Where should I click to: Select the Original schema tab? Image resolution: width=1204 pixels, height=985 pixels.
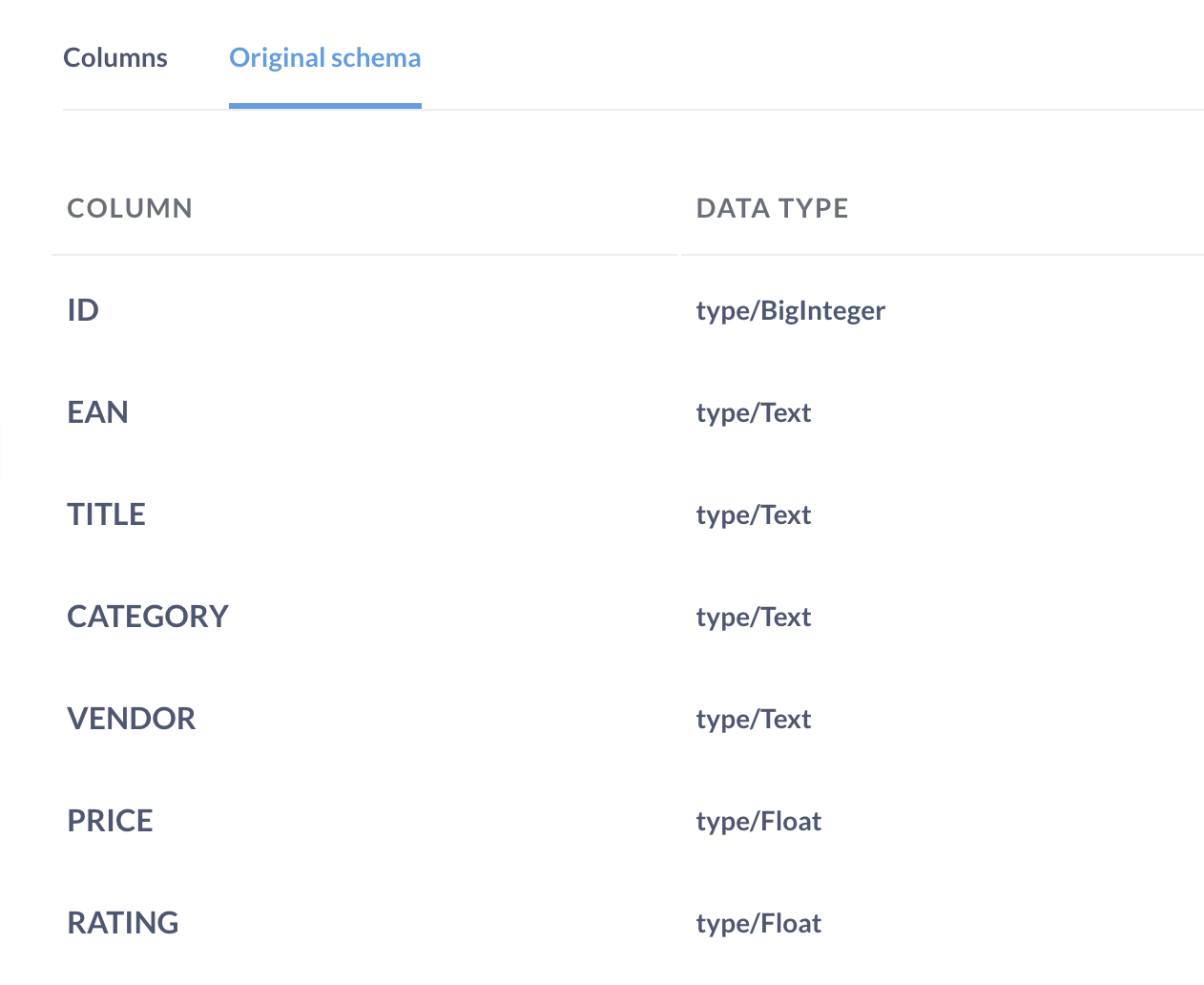pyautogui.click(x=324, y=58)
